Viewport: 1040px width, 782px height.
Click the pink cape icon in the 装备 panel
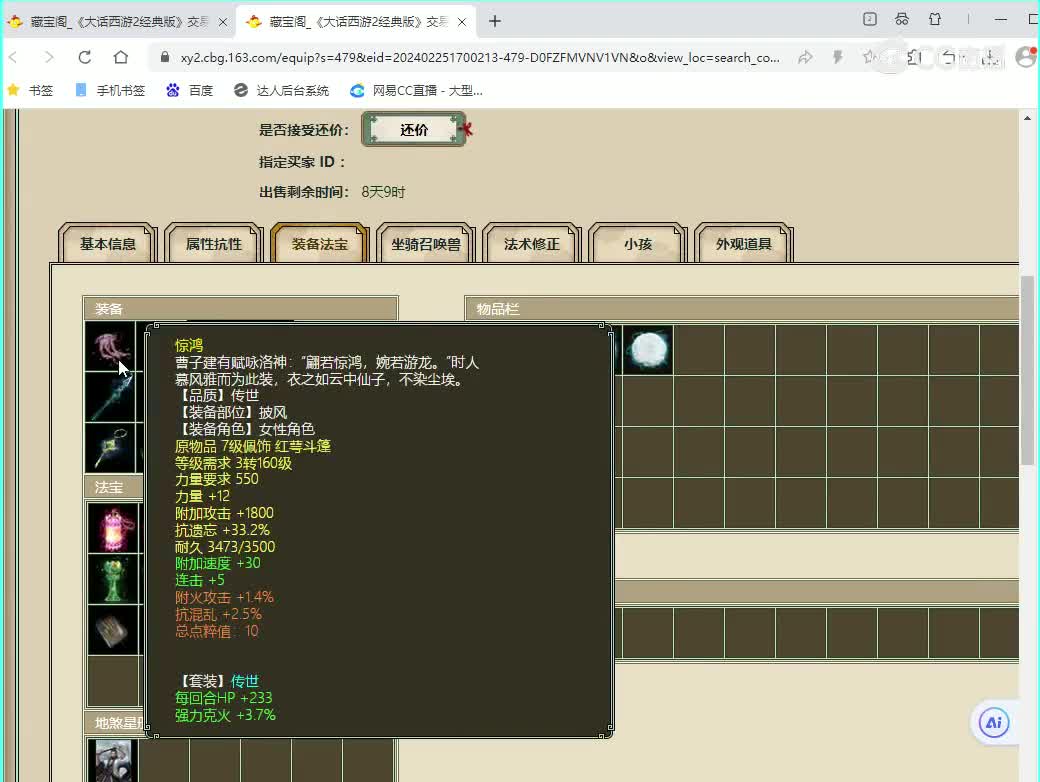[x=110, y=346]
